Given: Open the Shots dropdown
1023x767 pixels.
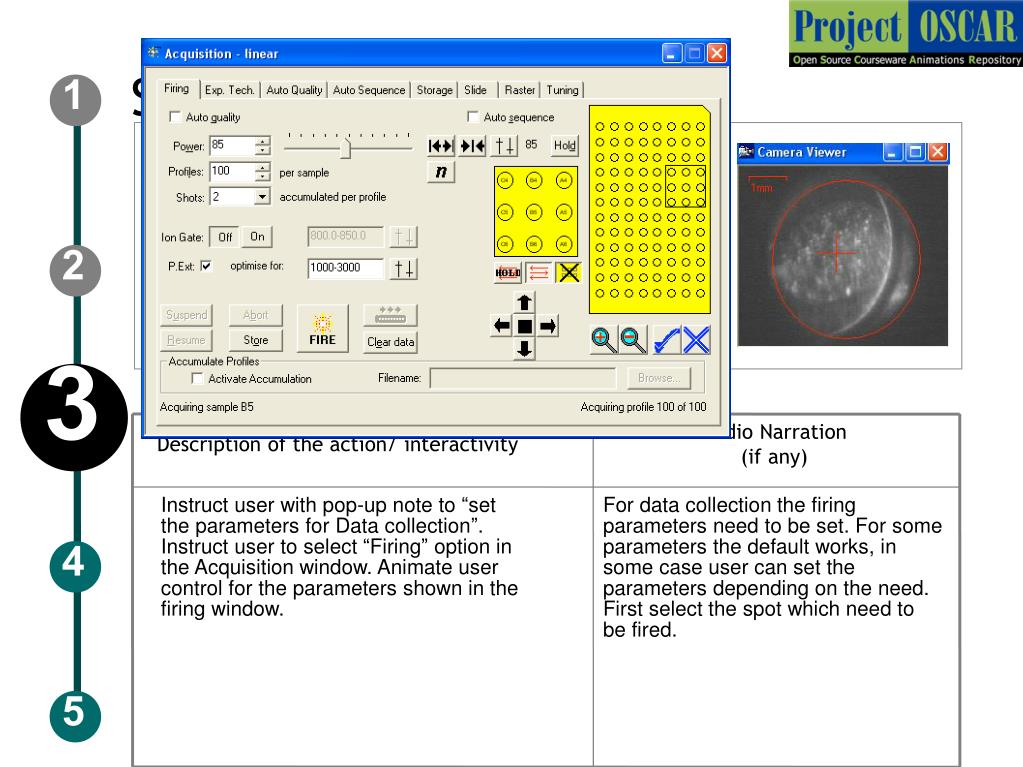Looking at the screenshot, I should 262,196.
